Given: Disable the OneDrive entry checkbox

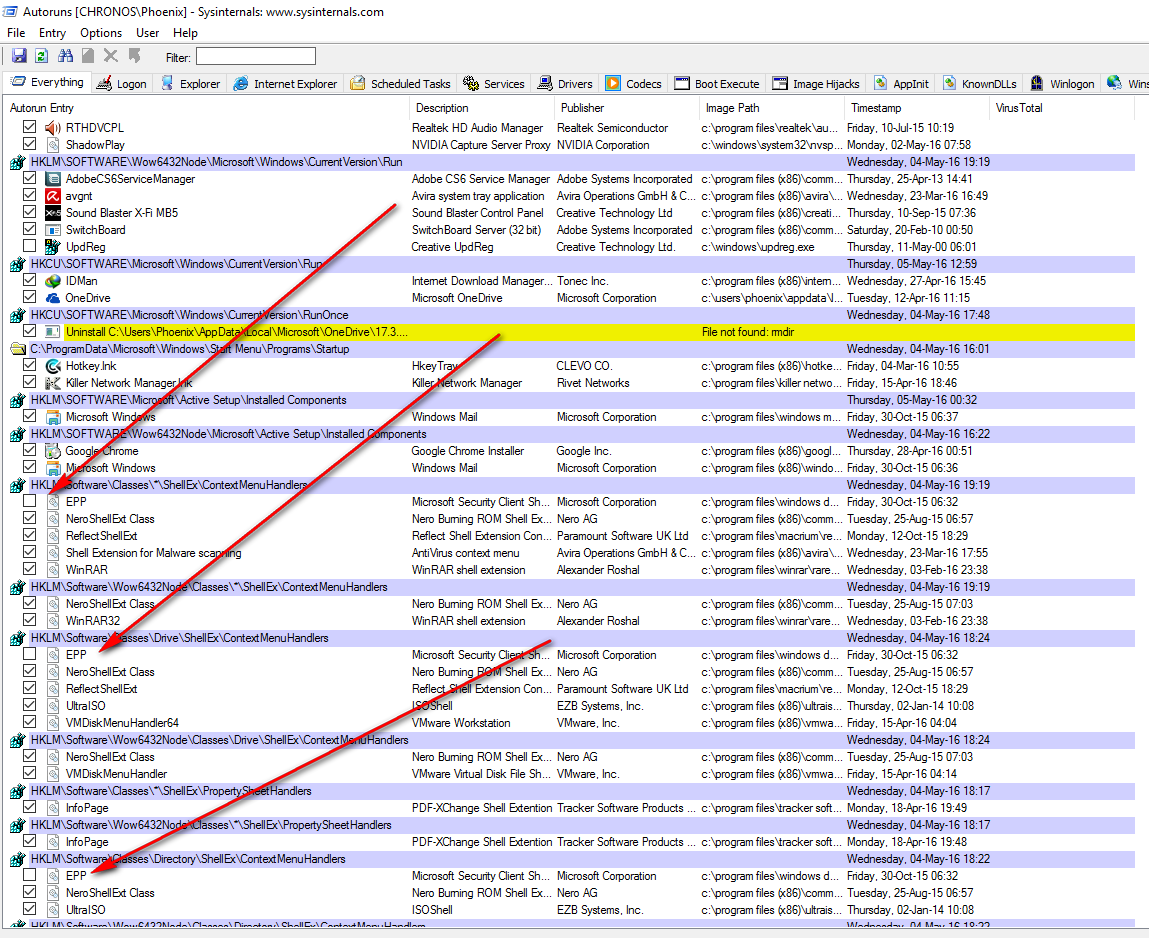Looking at the screenshot, I should click(29, 297).
